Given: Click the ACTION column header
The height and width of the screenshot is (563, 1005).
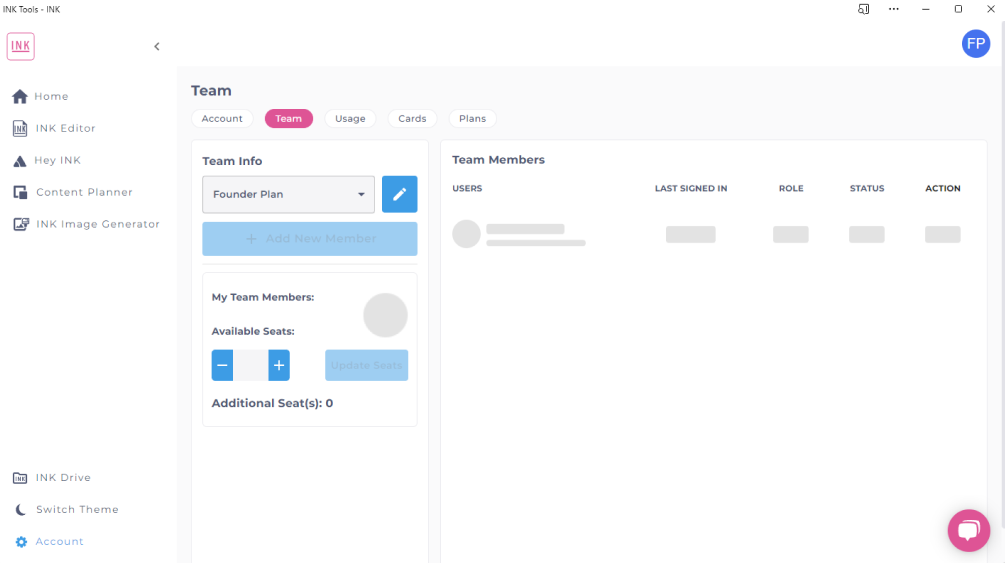Looking at the screenshot, I should coord(943,189).
